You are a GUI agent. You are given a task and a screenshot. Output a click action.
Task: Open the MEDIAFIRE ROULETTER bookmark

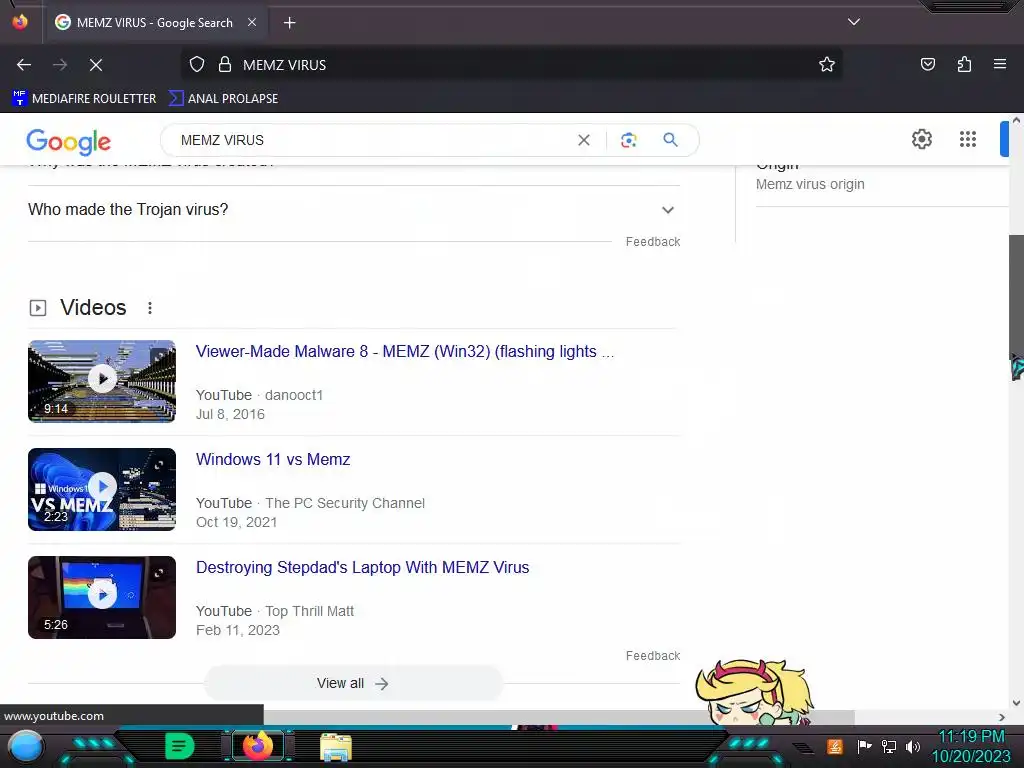coord(84,99)
